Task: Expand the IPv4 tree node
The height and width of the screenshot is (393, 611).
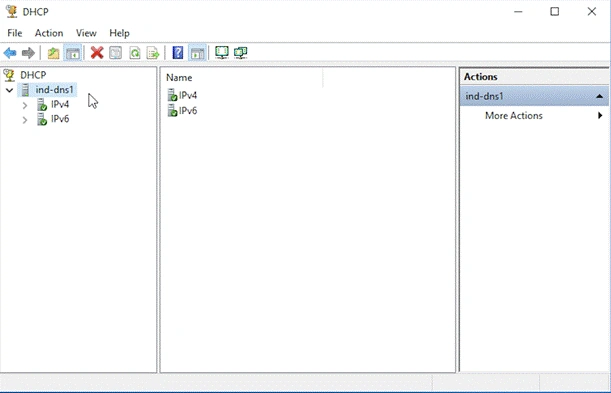Action: tap(25, 105)
